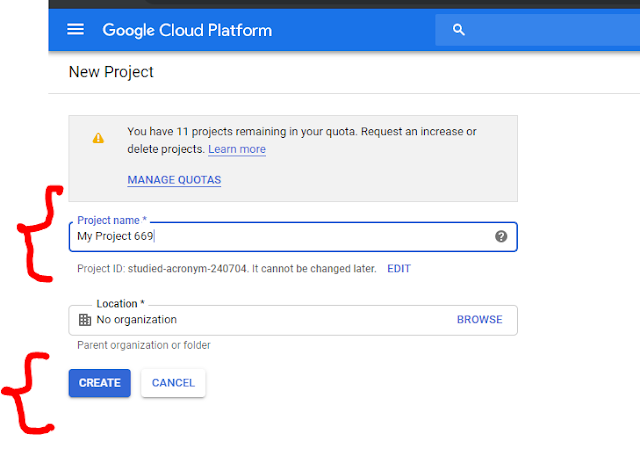Edit the project ID via EDIT
The height and width of the screenshot is (456, 640).
click(399, 269)
